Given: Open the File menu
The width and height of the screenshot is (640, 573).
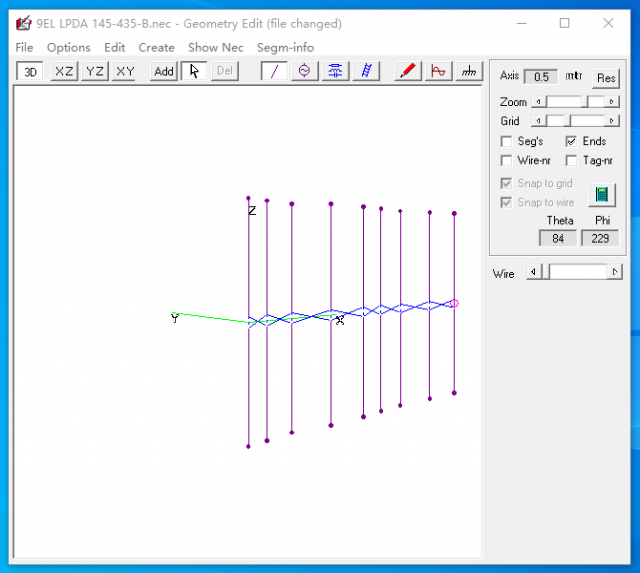Looking at the screenshot, I should (24, 48).
